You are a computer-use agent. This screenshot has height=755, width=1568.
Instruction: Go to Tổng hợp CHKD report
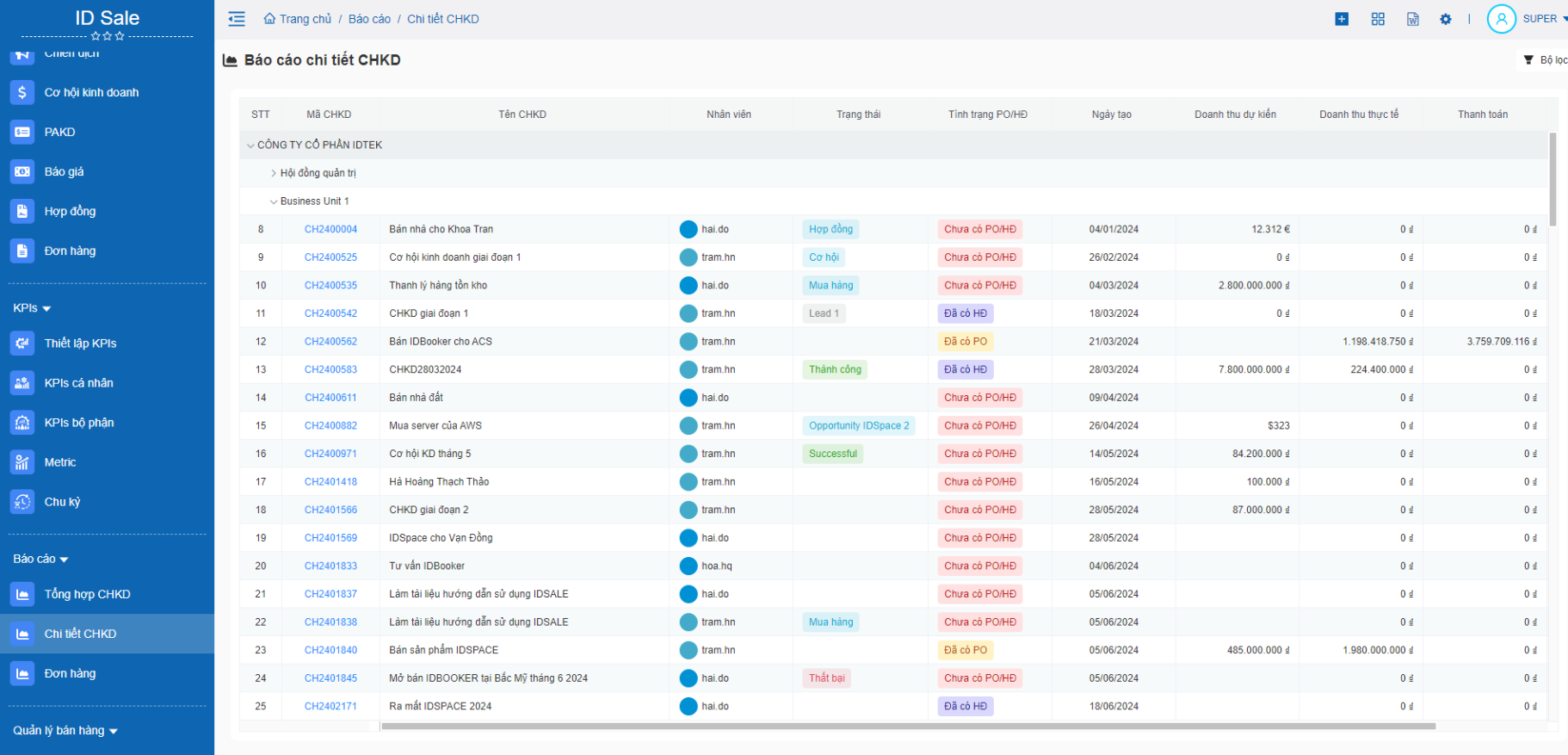(x=87, y=594)
